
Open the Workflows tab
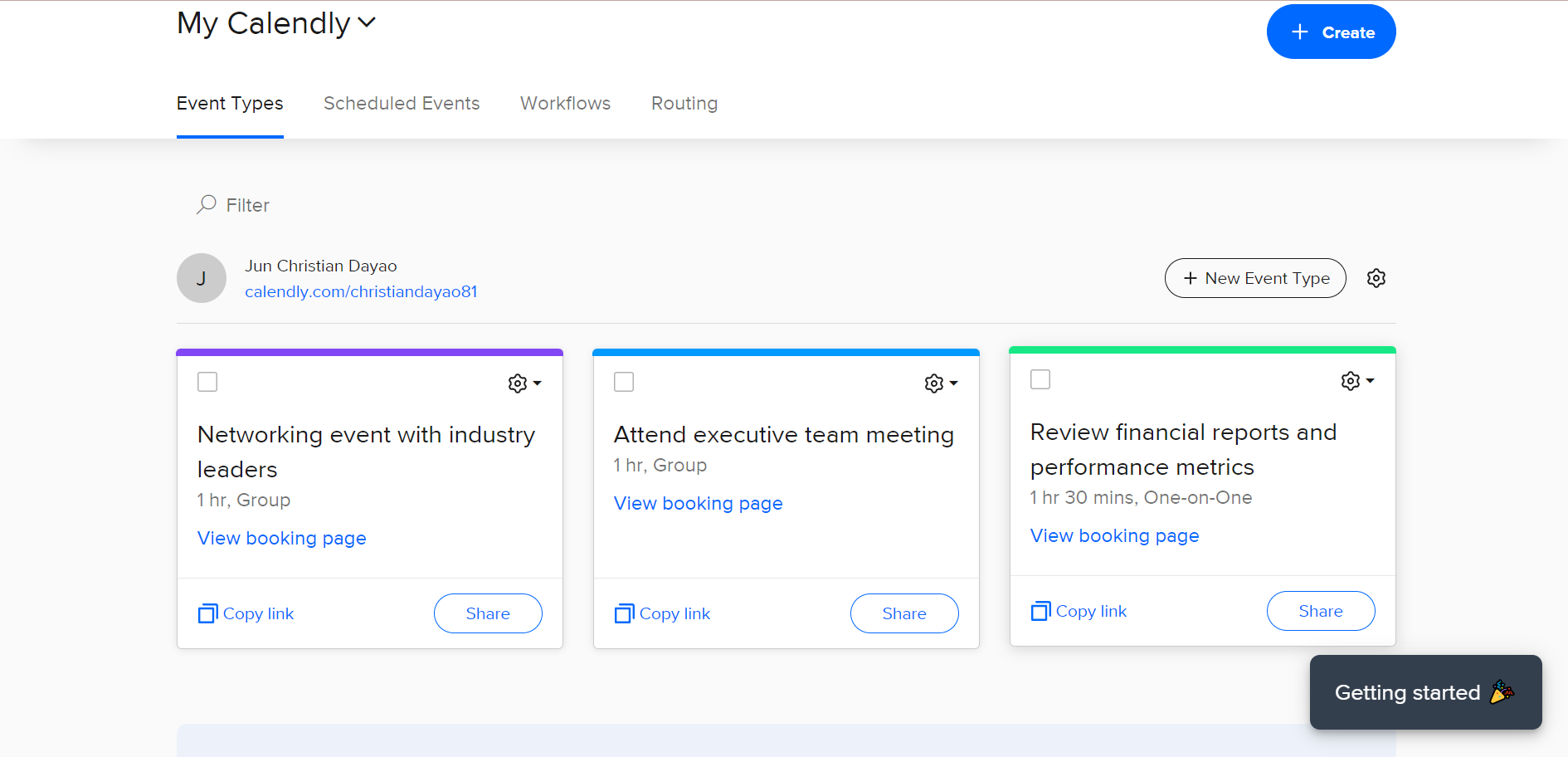[565, 104]
